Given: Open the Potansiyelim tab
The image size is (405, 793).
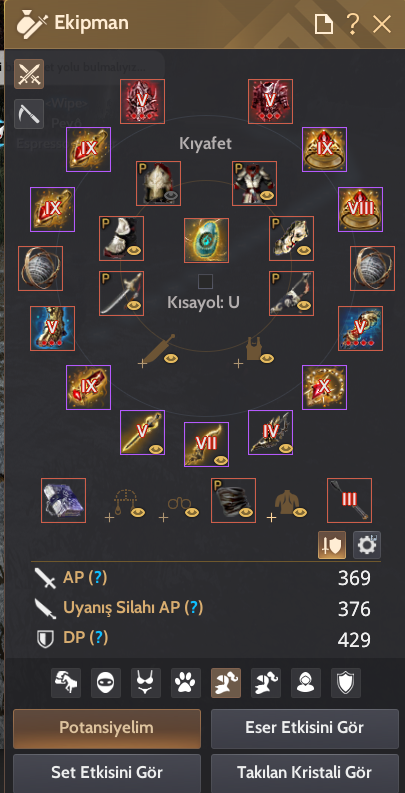Looking at the screenshot, I should [x=107, y=728].
